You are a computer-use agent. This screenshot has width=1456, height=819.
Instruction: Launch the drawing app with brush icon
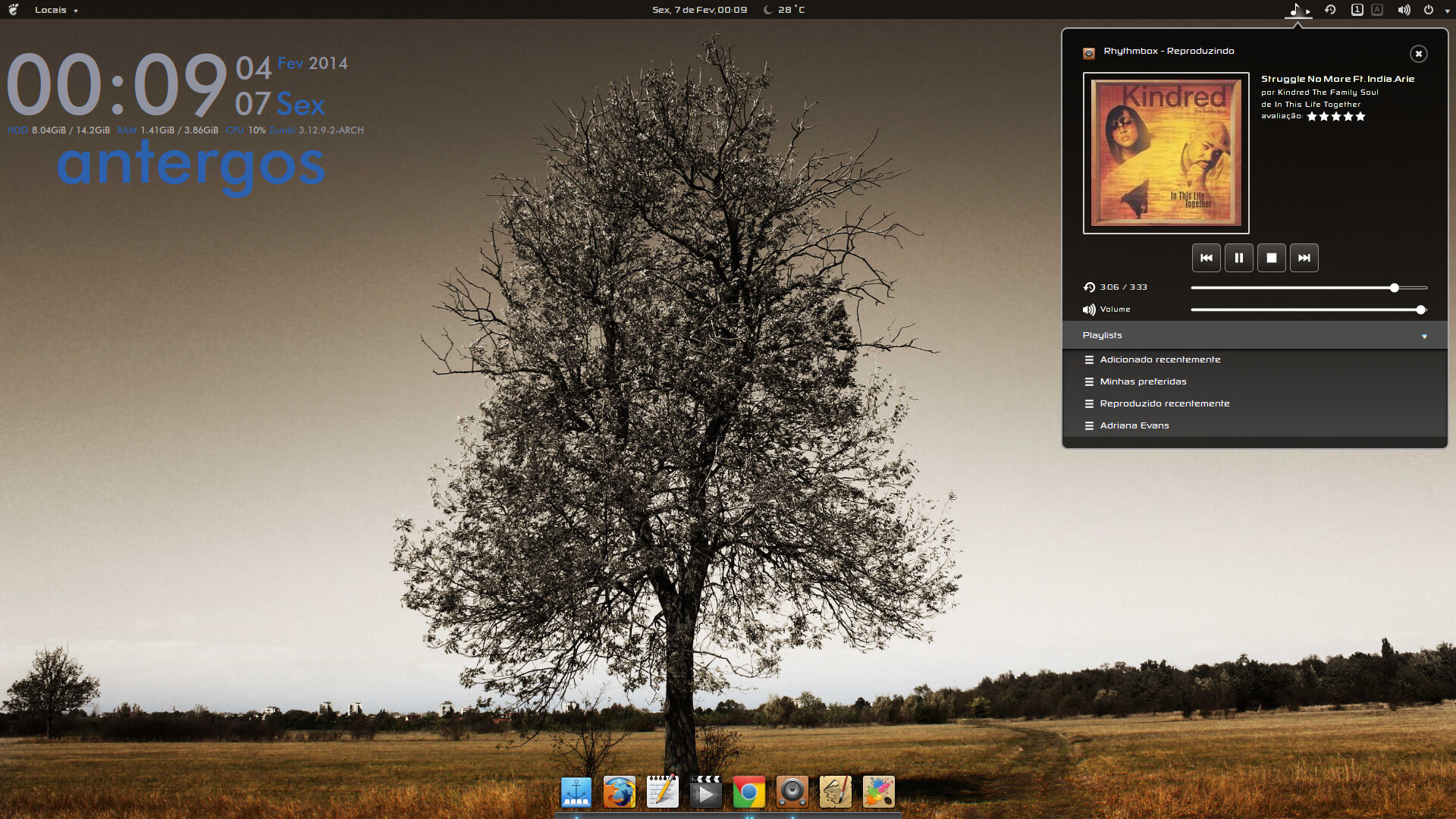836,792
